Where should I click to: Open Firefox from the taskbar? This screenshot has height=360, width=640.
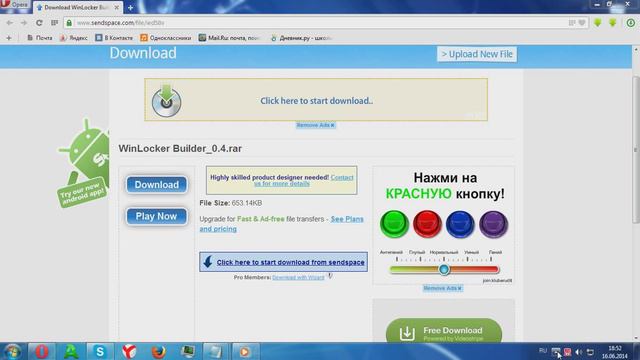click(x=158, y=351)
